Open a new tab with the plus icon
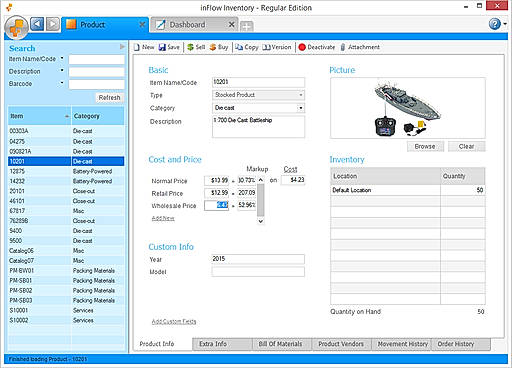The height and width of the screenshot is (368, 512). click(246, 26)
